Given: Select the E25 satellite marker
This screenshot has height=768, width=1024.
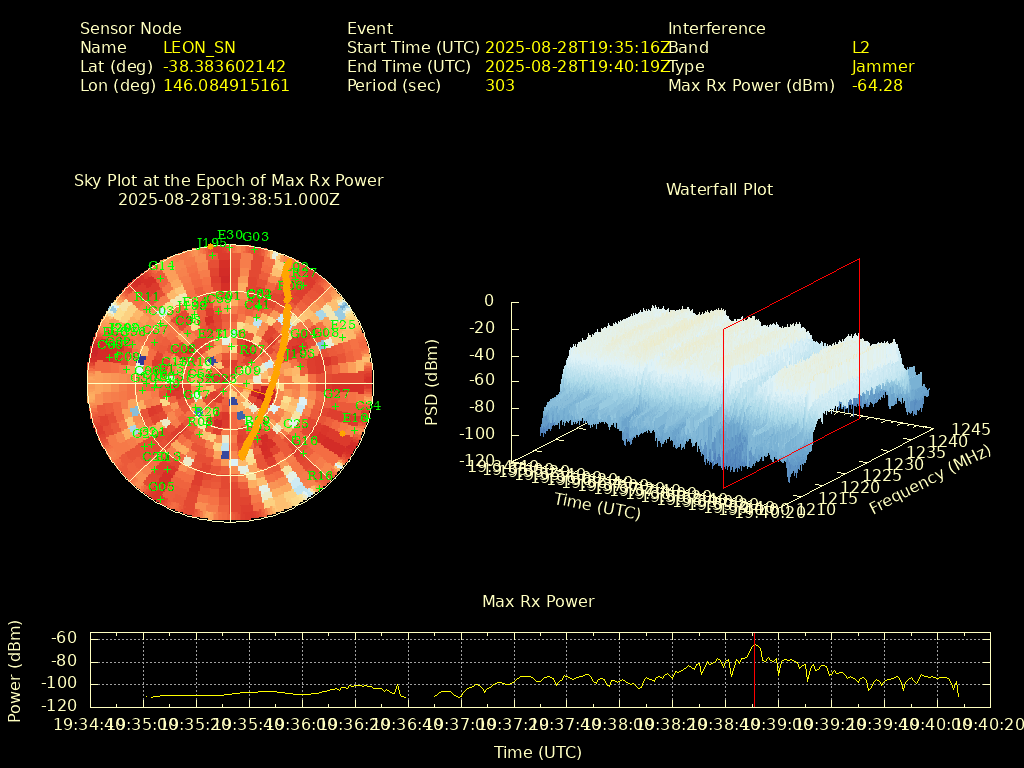Looking at the screenshot, I should click(342, 325).
